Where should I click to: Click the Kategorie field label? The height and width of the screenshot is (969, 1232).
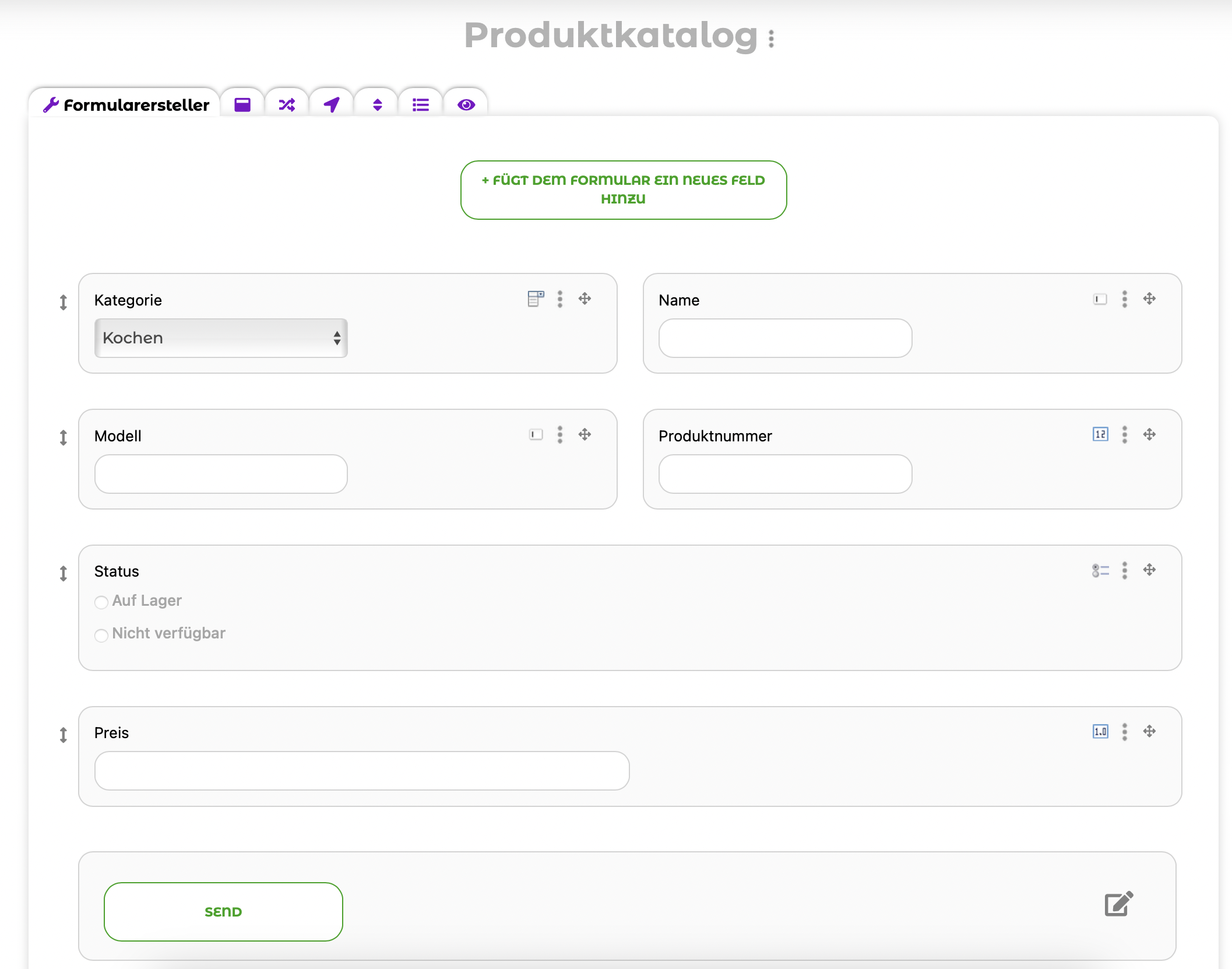click(x=128, y=300)
